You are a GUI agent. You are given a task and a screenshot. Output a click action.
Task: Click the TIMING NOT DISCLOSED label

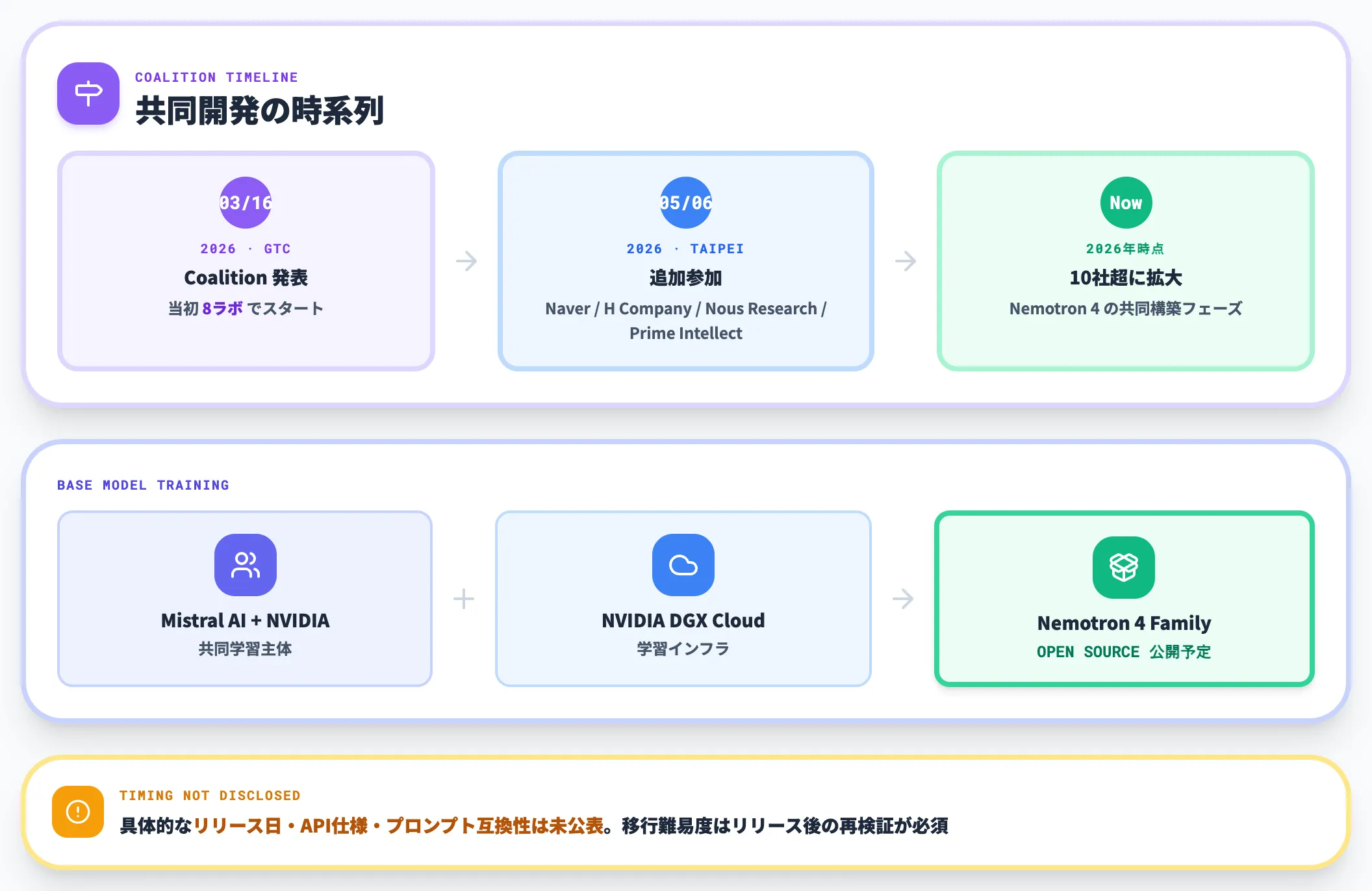210,796
